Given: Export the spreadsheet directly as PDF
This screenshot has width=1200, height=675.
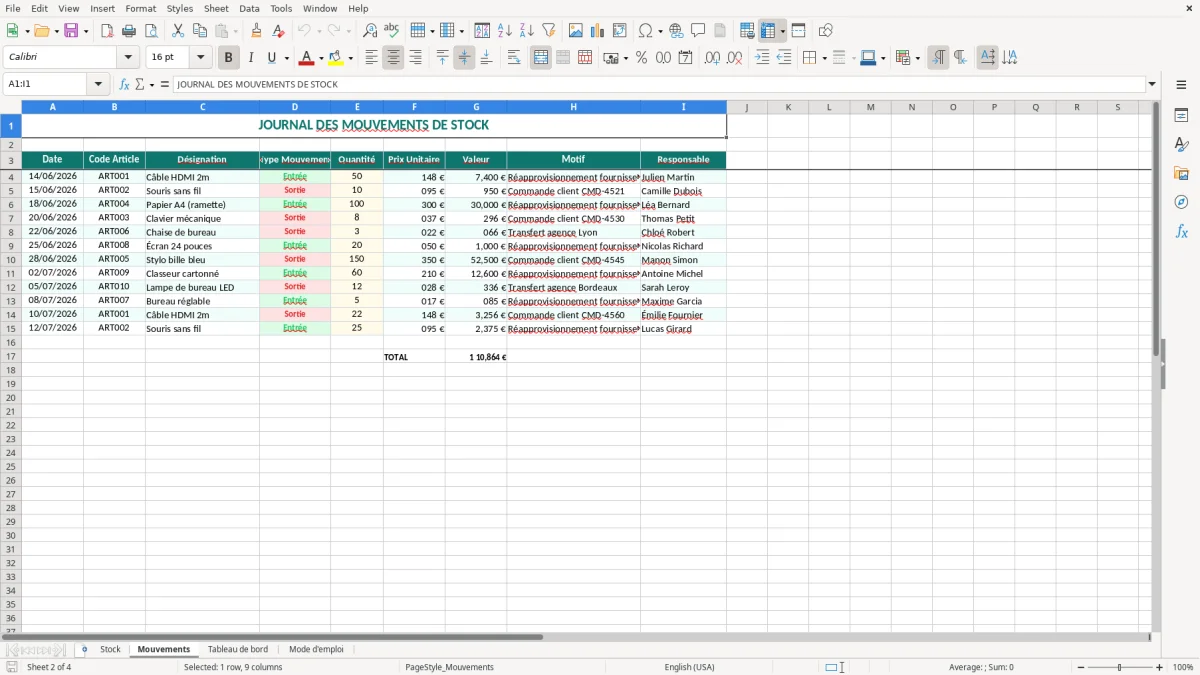Looking at the screenshot, I should (x=107, y=31).
